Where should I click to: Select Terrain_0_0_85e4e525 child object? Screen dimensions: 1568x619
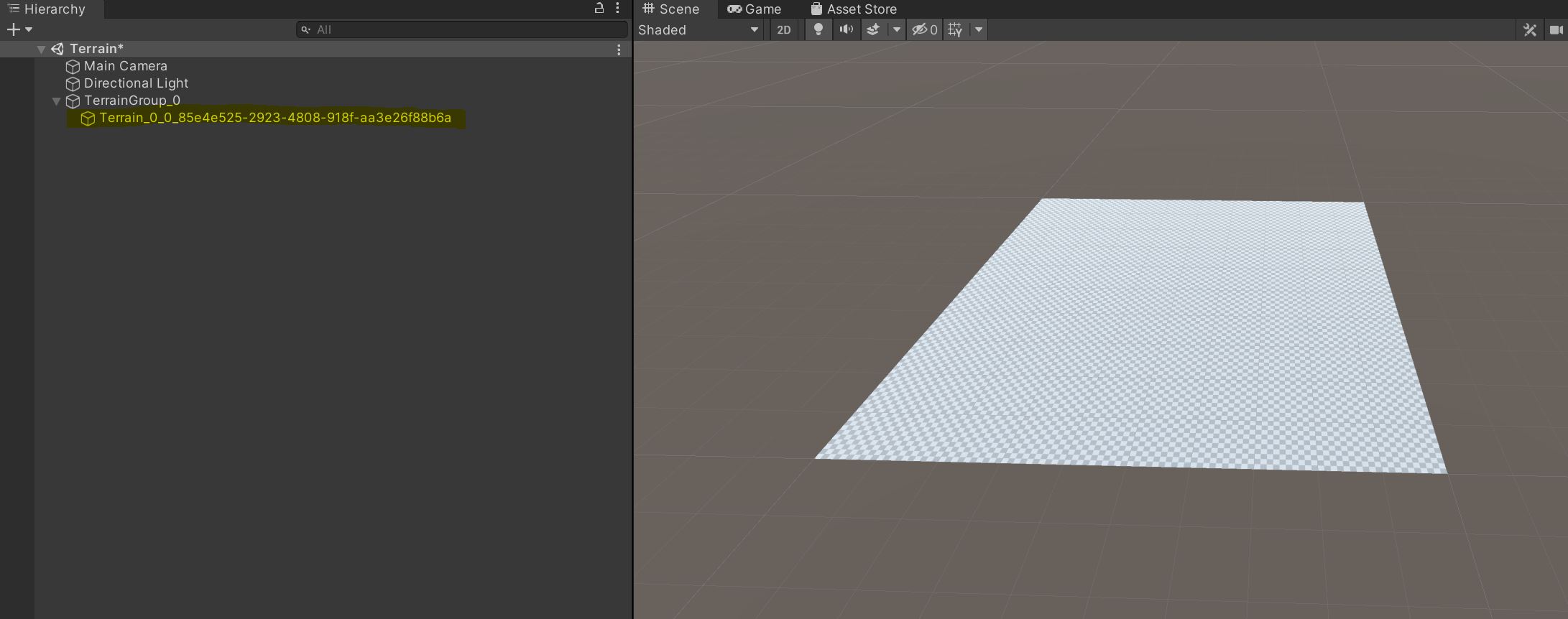[275, 118]
